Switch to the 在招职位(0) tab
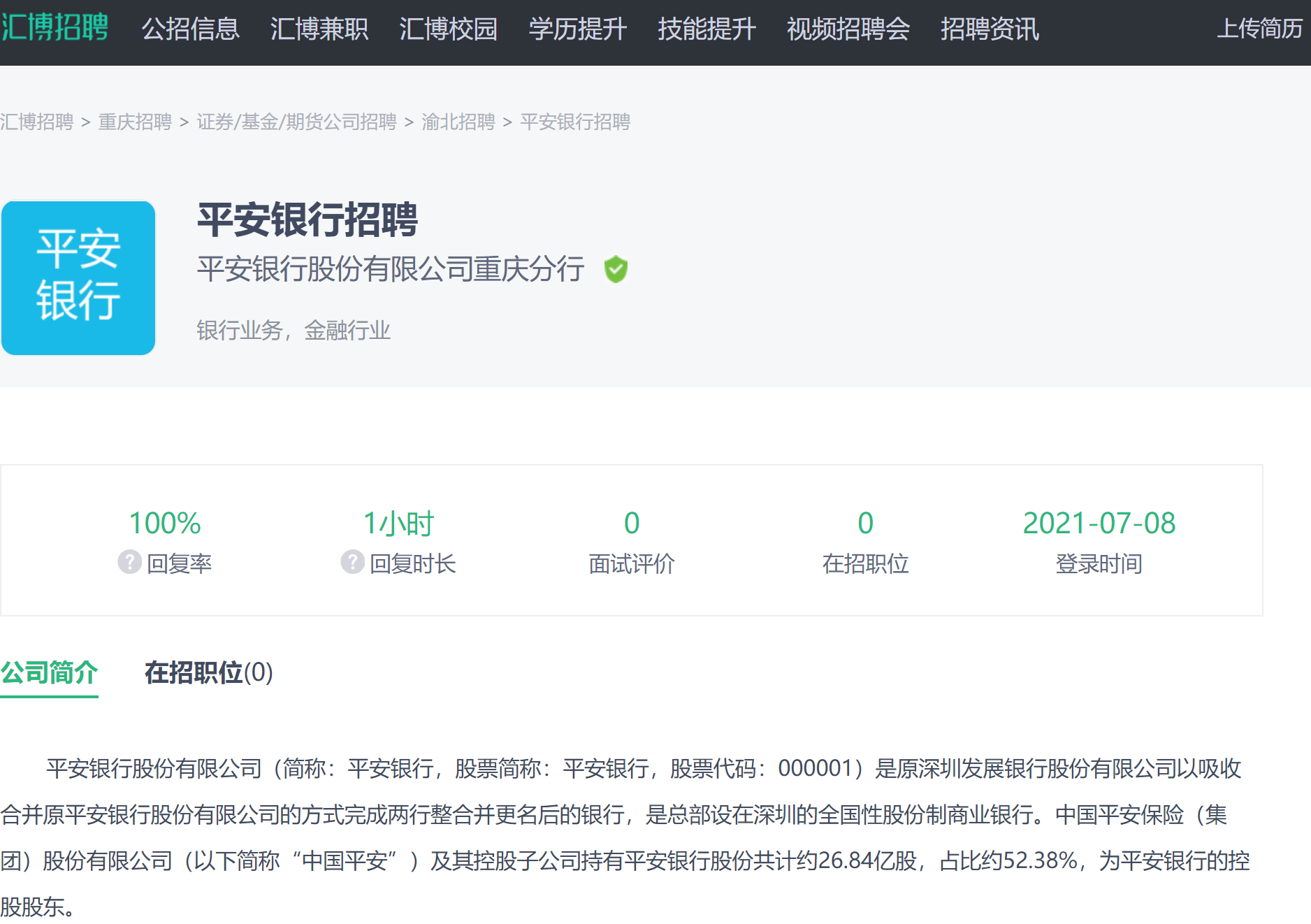The height and width of the screenshot is (924, 1311). coord(208,673)
